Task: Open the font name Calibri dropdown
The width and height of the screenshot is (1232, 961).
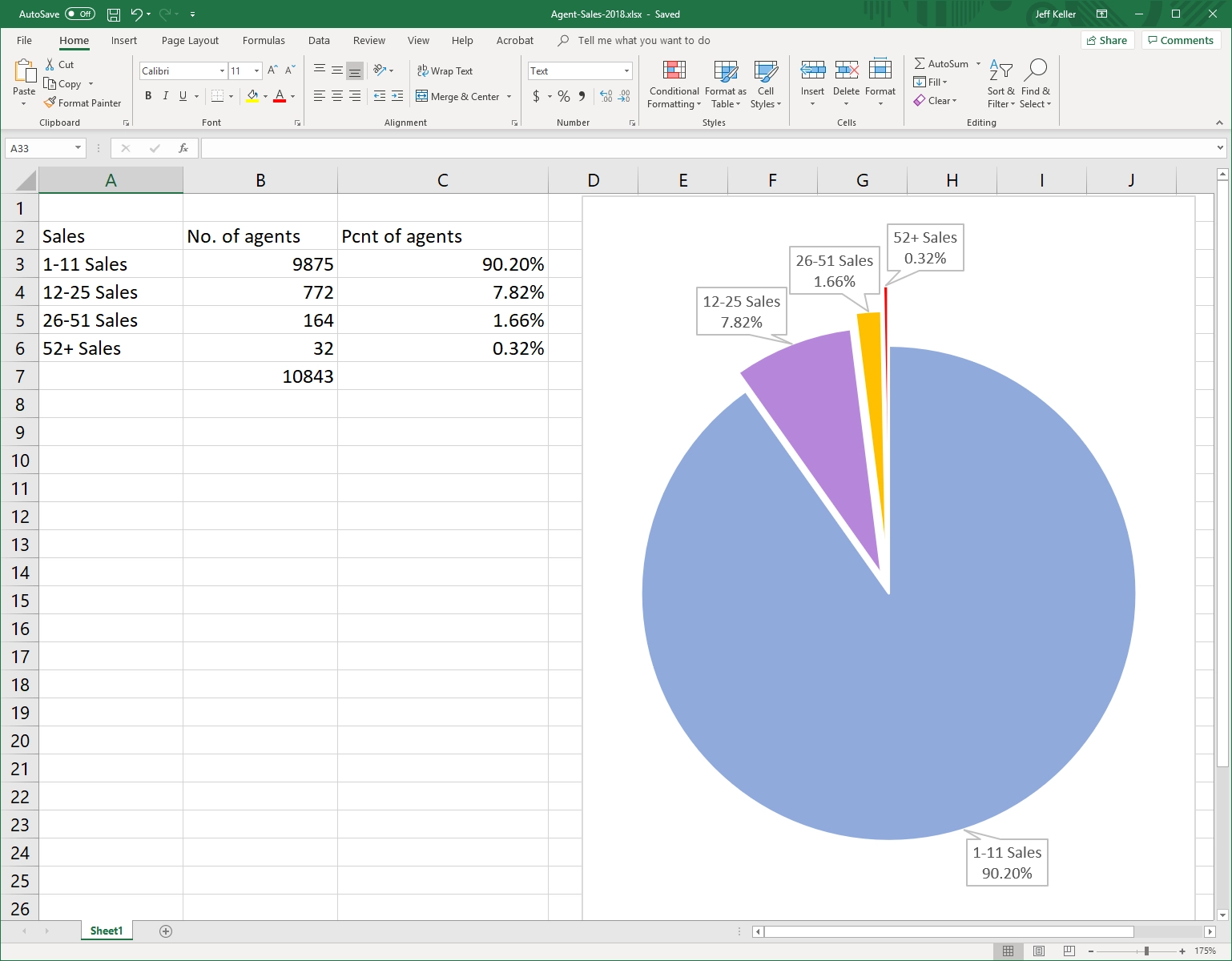Action: [x=222, y=71]
